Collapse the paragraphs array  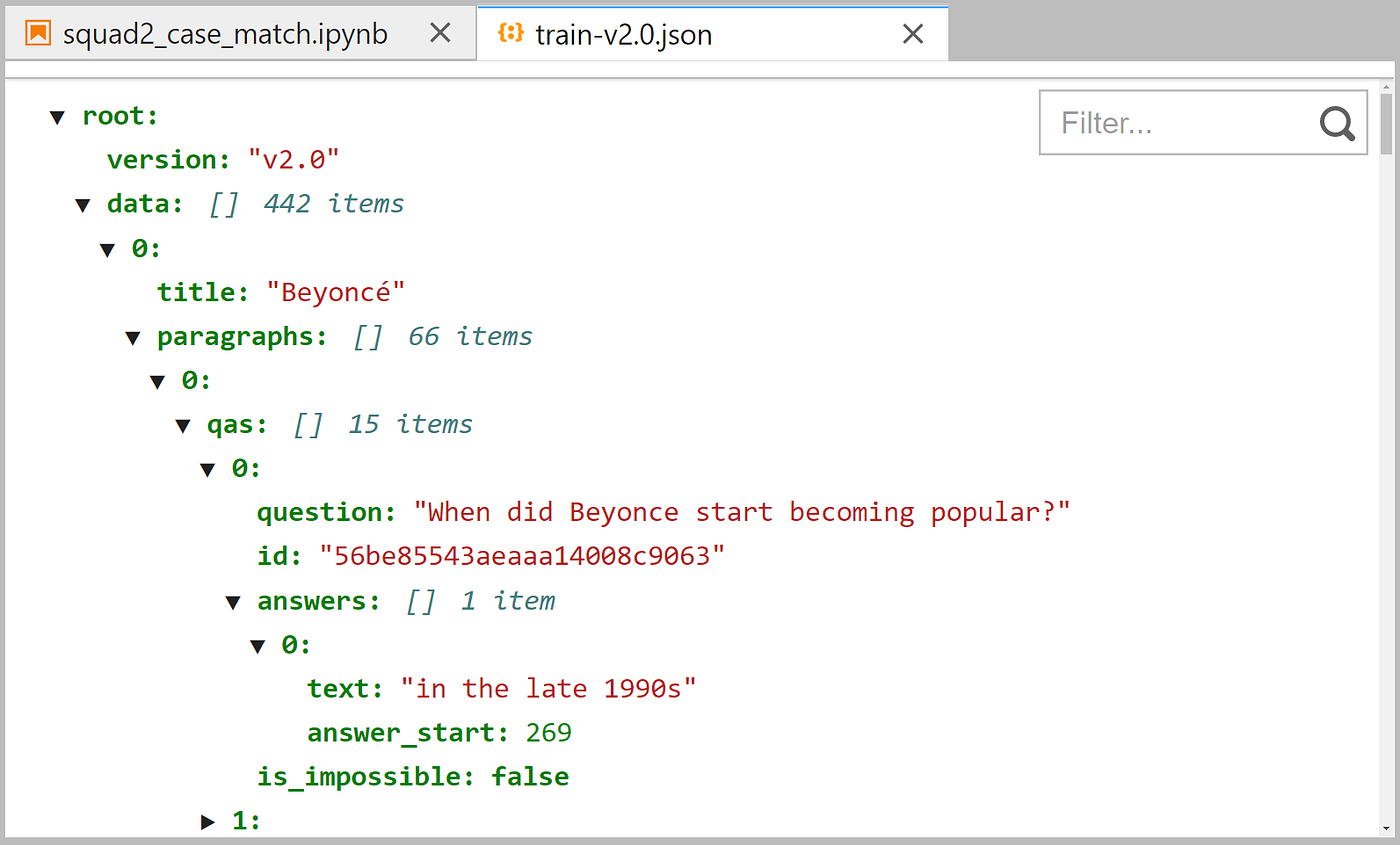133,337
